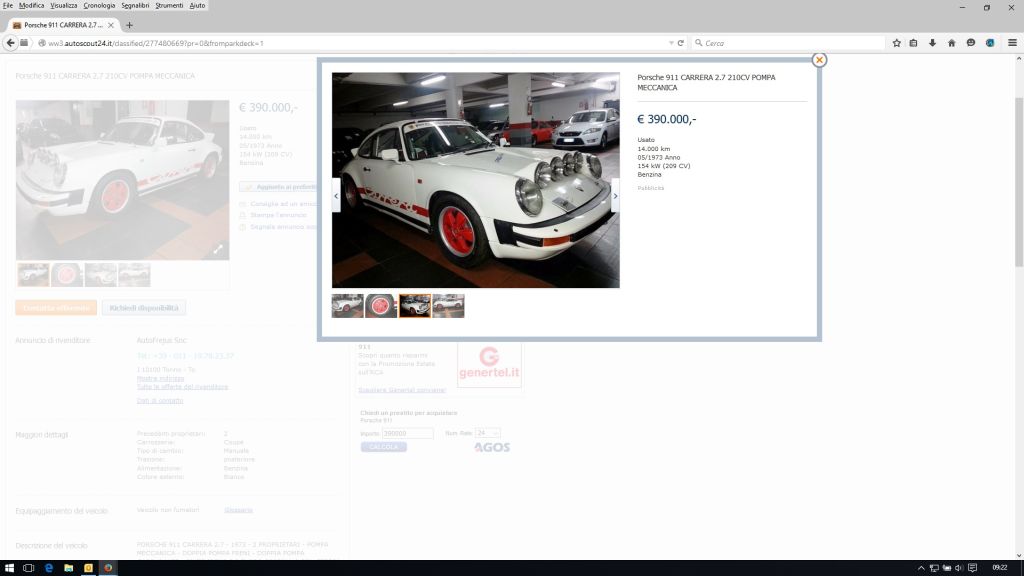This screenshot has height=576, width=1024.
Task: Click the genertel.it advert logo
Action: pyautogui.click(x=489, y=364)
